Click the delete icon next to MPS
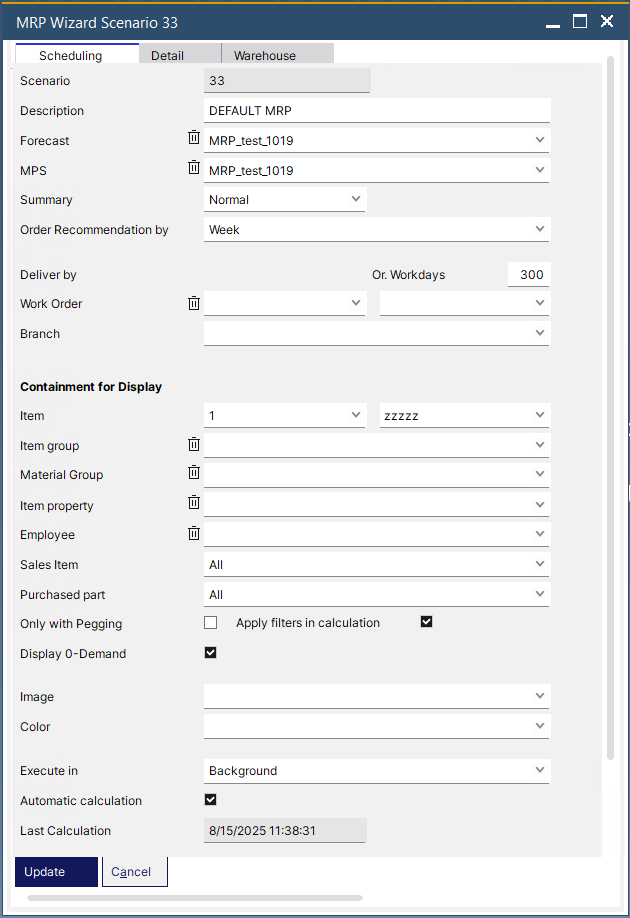This screenshot has height=918, width=630. (194, 167)
